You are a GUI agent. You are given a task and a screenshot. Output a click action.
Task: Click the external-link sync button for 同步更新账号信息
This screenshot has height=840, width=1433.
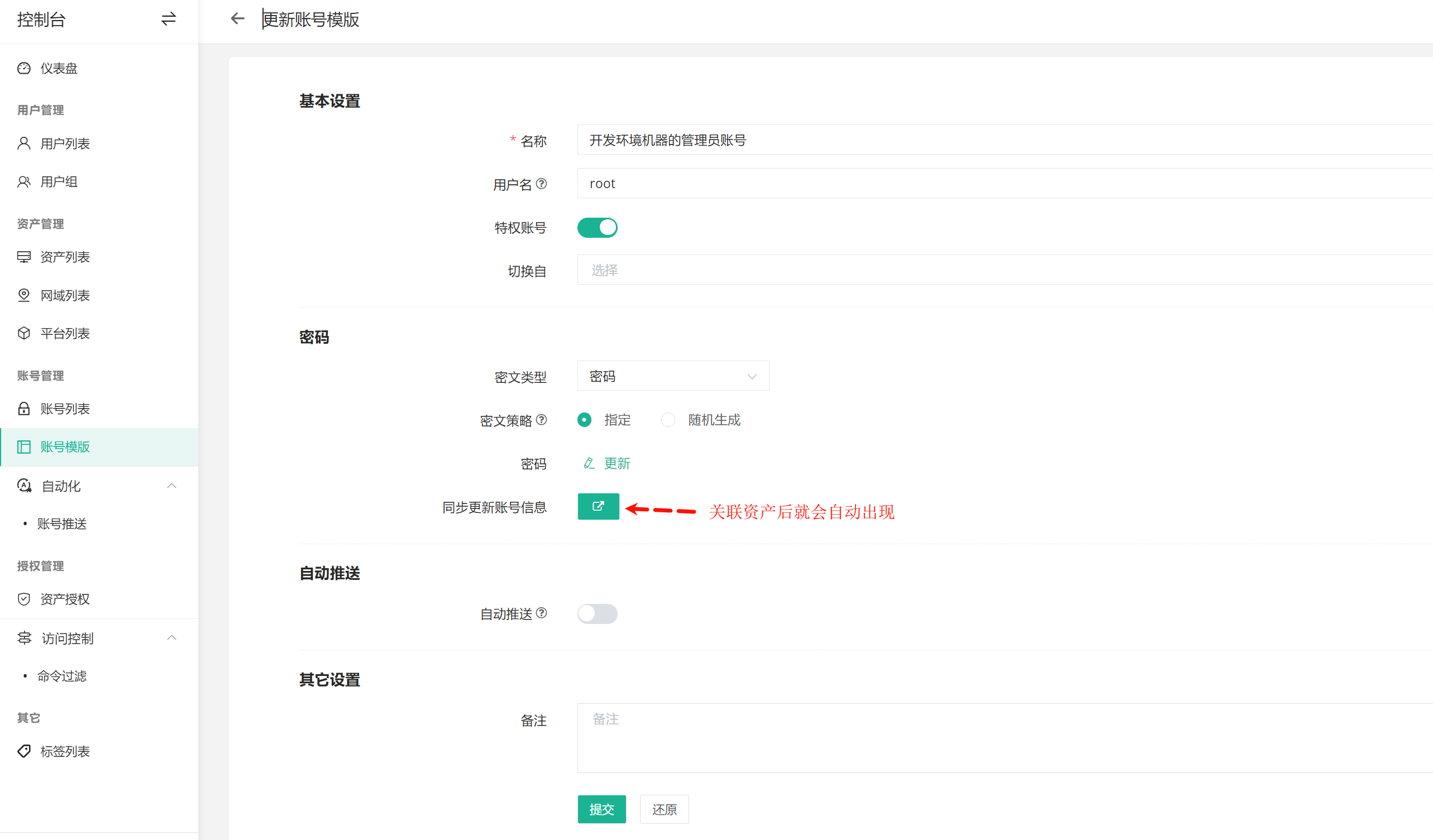598,506
